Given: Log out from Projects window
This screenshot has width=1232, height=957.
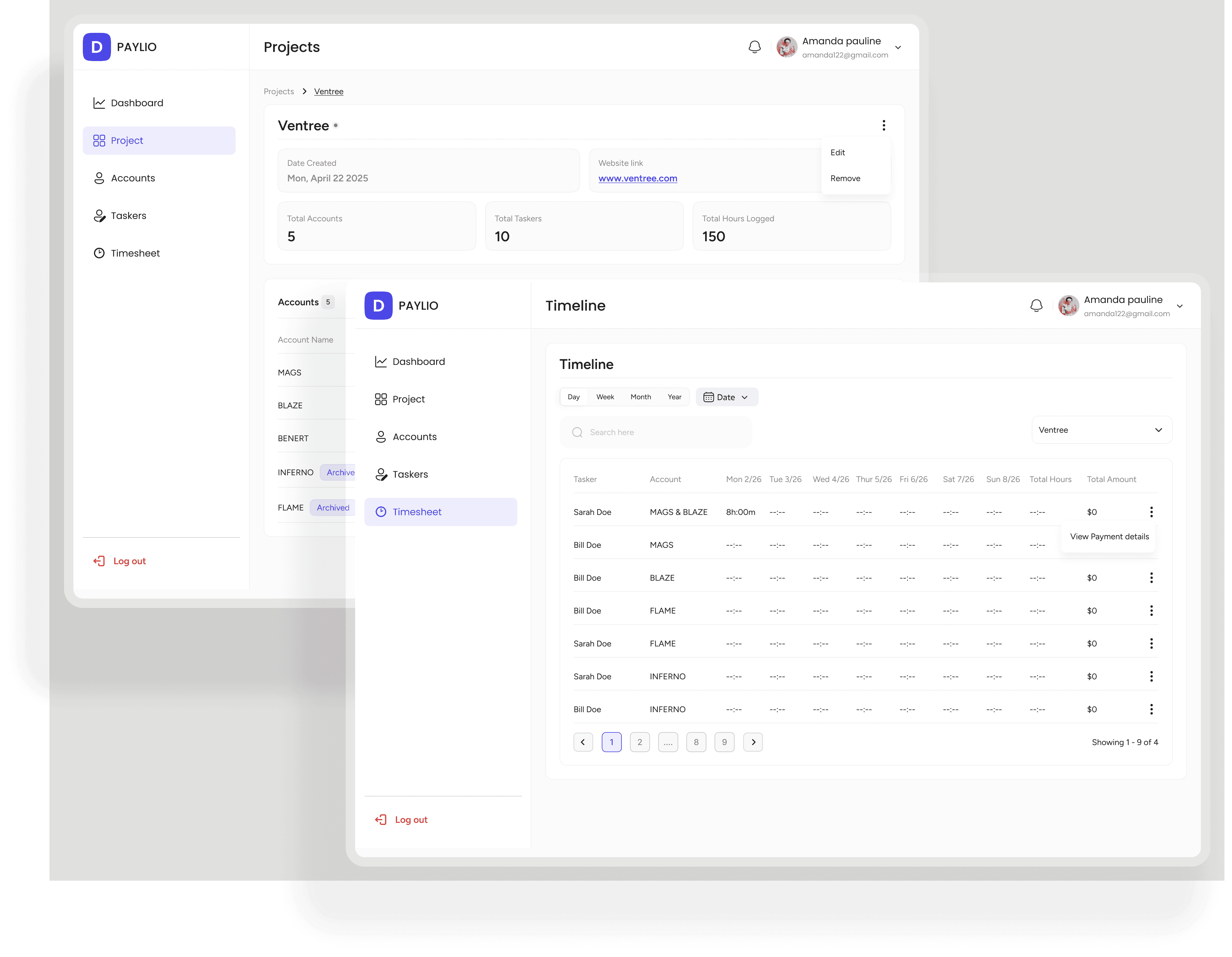Looking at the screenshot, I should 120,561.
